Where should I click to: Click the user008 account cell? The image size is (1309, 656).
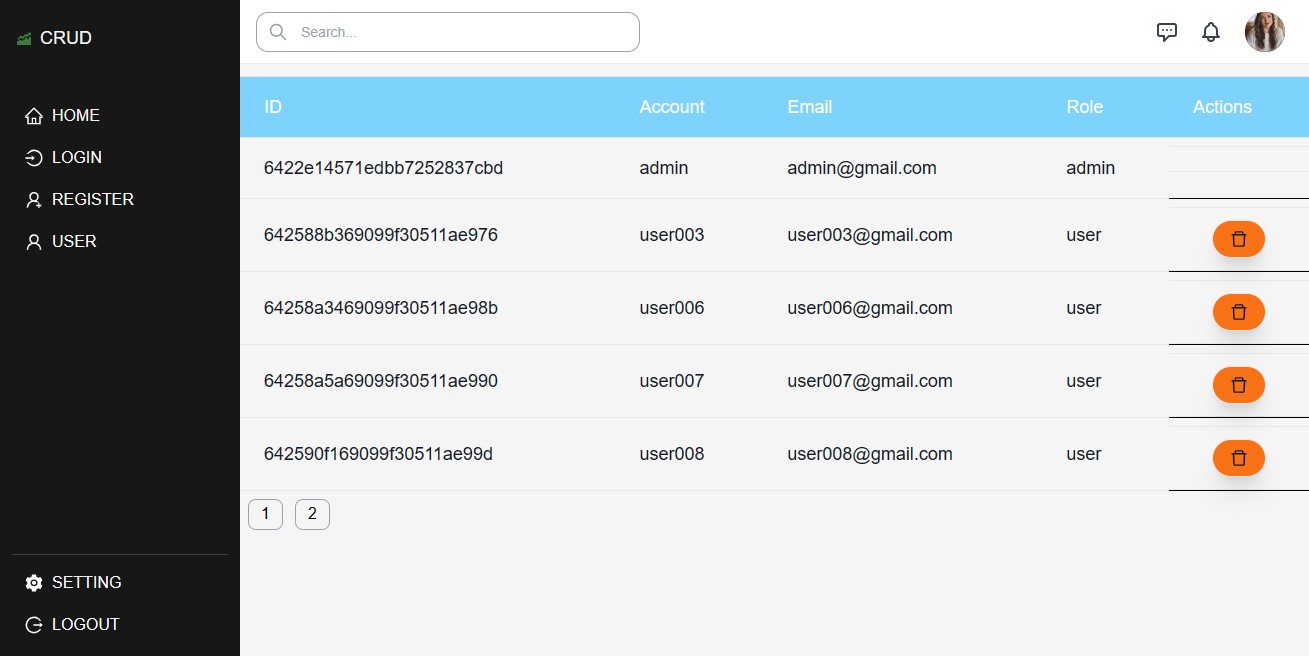point(672,454)
